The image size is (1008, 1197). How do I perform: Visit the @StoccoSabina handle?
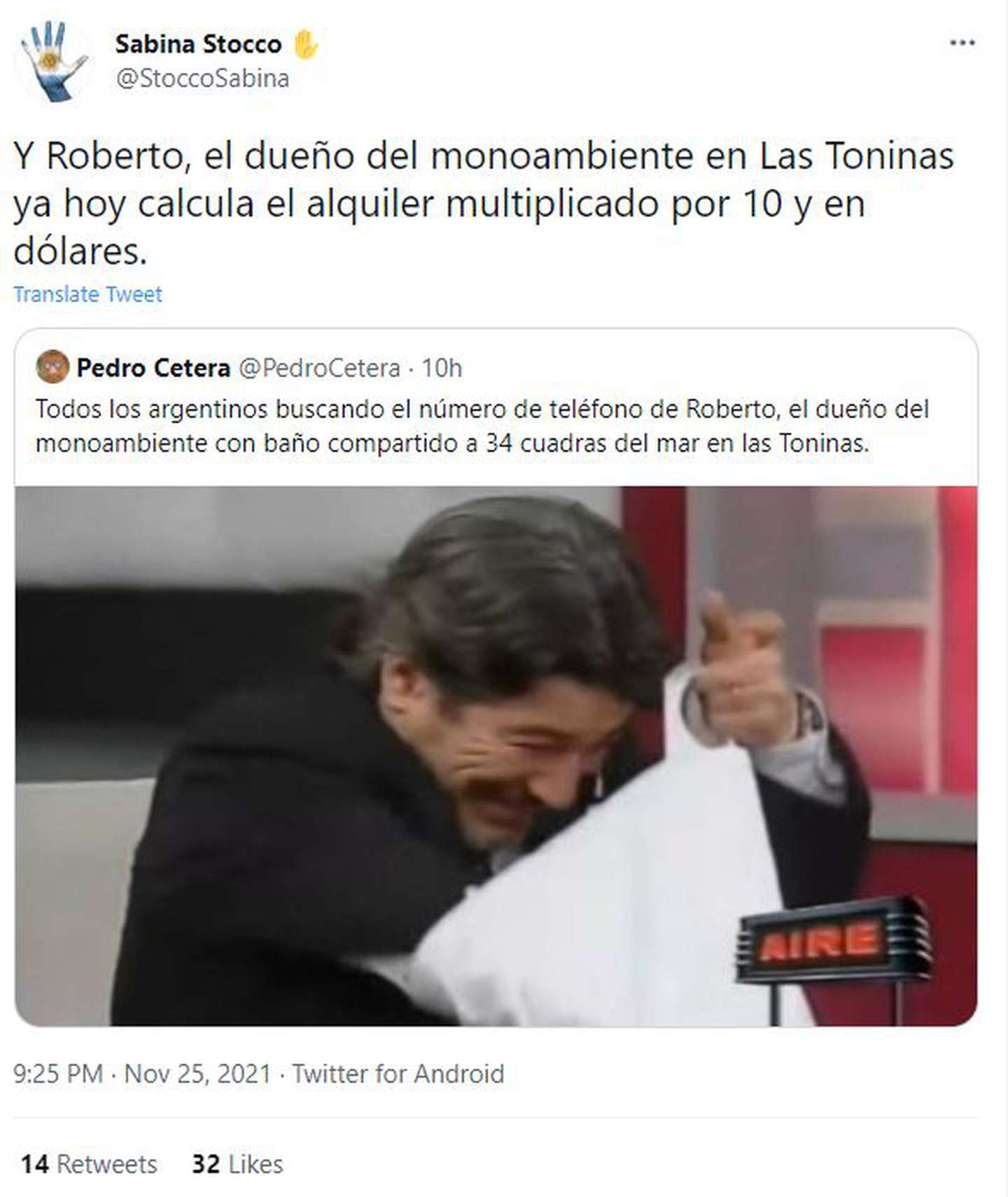(x=202, y=78)
